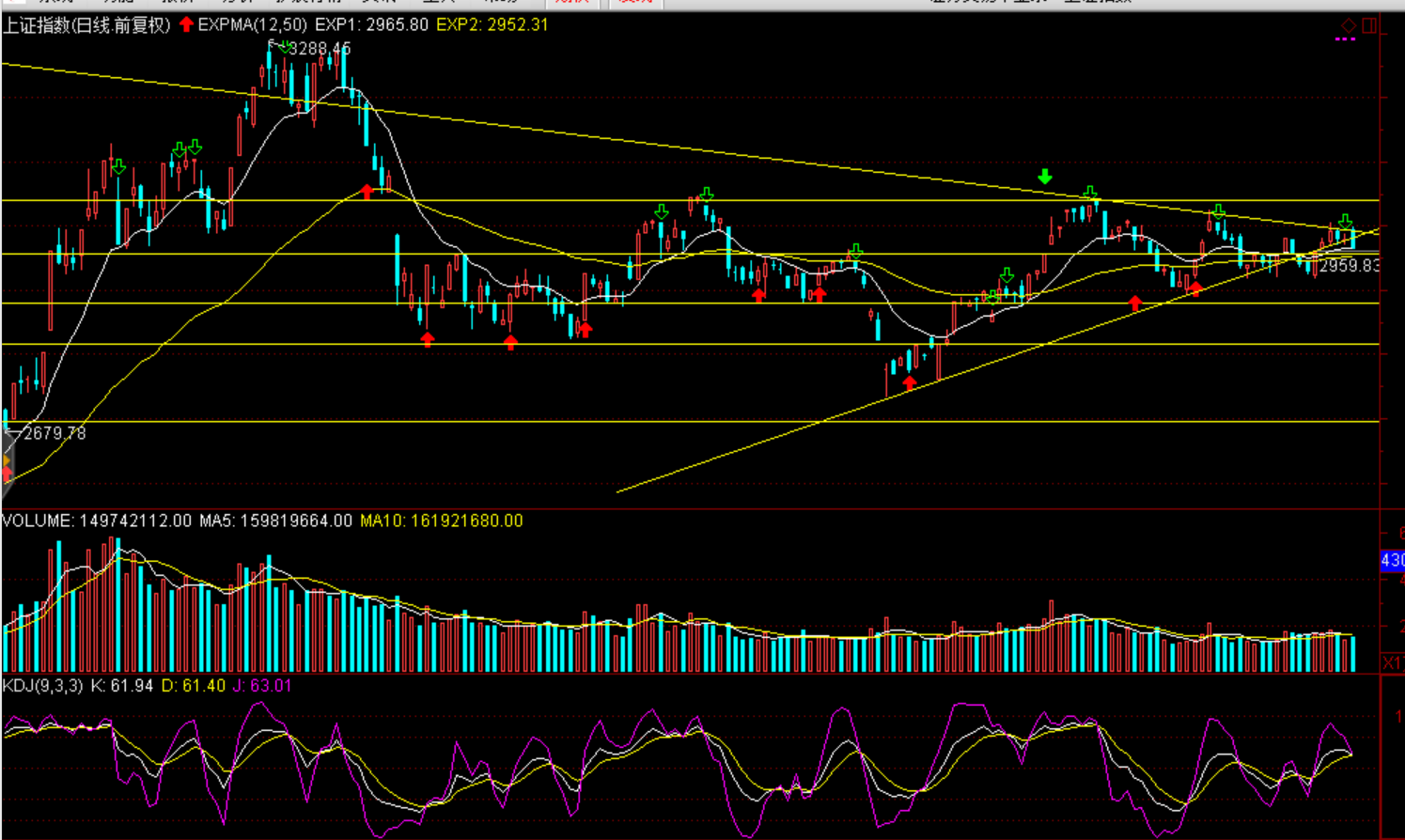Click the diamond icon in chart's top-right corner
The height and width of the screenshot is (840, 1405).
[x=1349, y=25]
